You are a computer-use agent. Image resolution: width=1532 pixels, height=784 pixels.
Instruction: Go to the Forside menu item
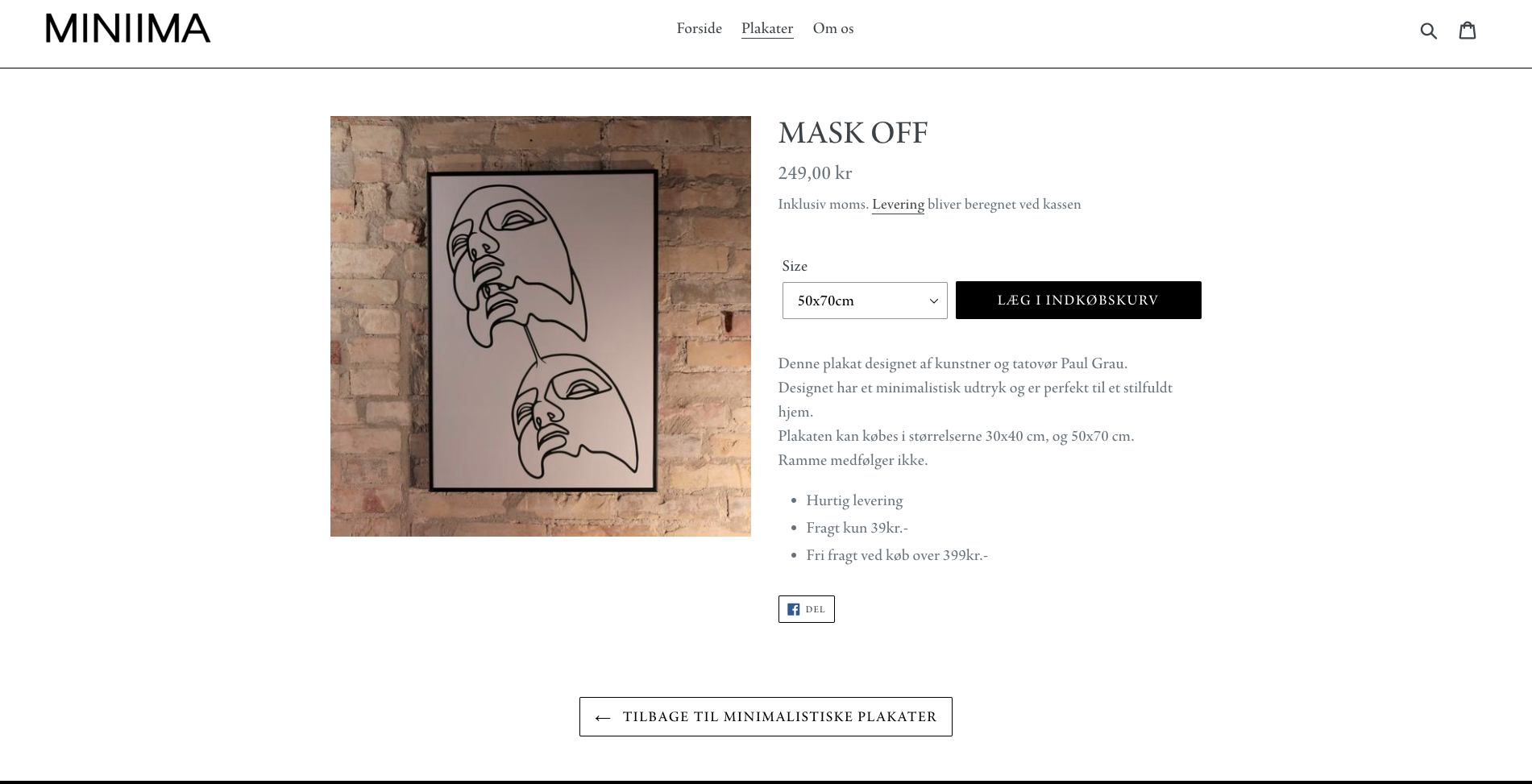[699, 28]
